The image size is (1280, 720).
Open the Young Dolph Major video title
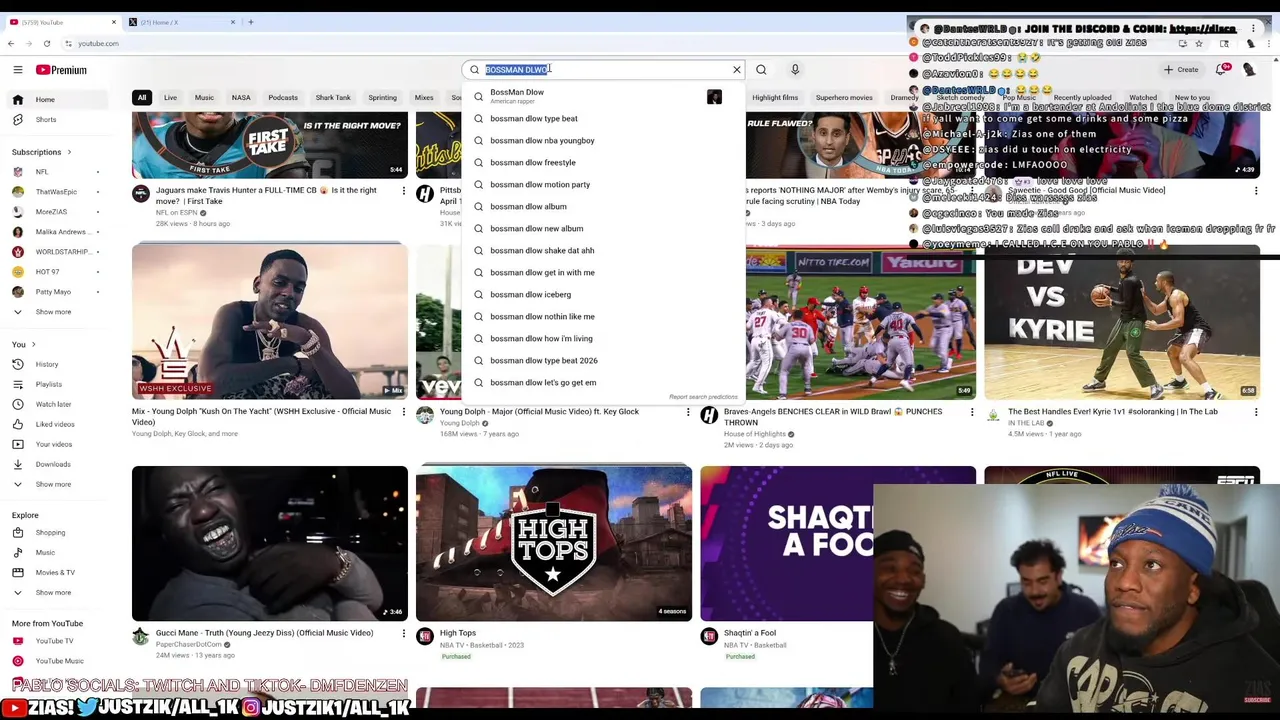(x=539, y=412)
